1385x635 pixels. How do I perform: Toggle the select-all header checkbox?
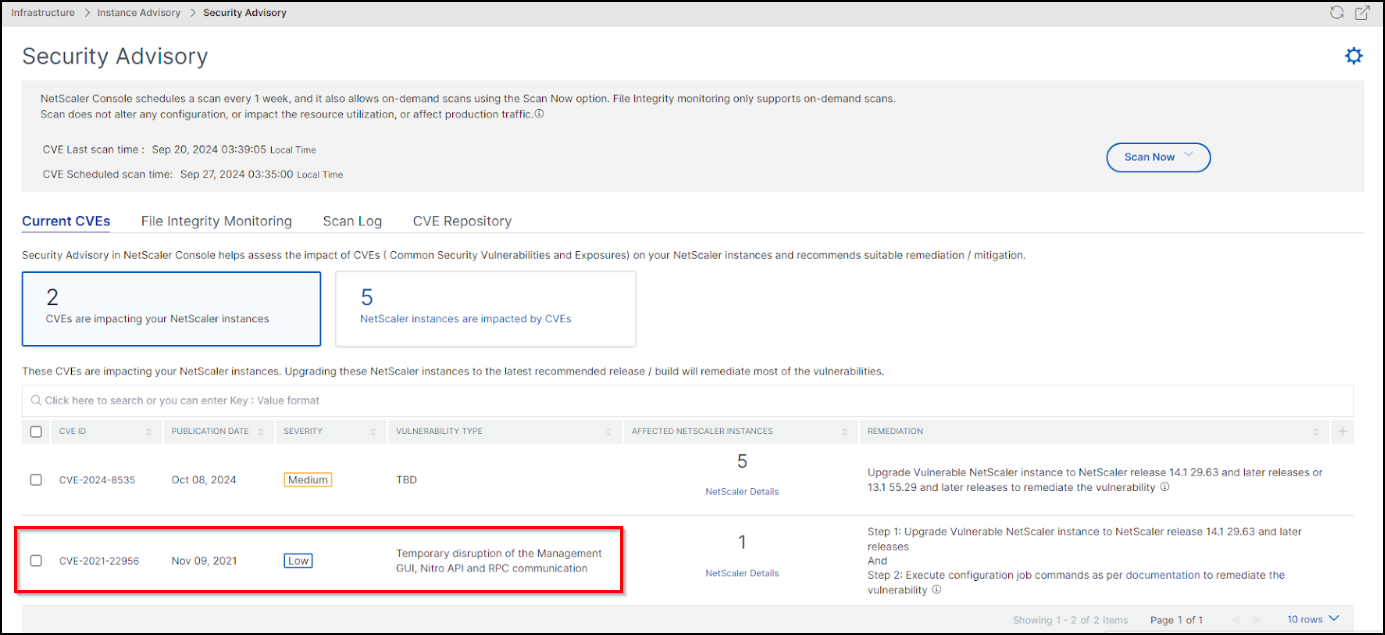coord(36,431)
